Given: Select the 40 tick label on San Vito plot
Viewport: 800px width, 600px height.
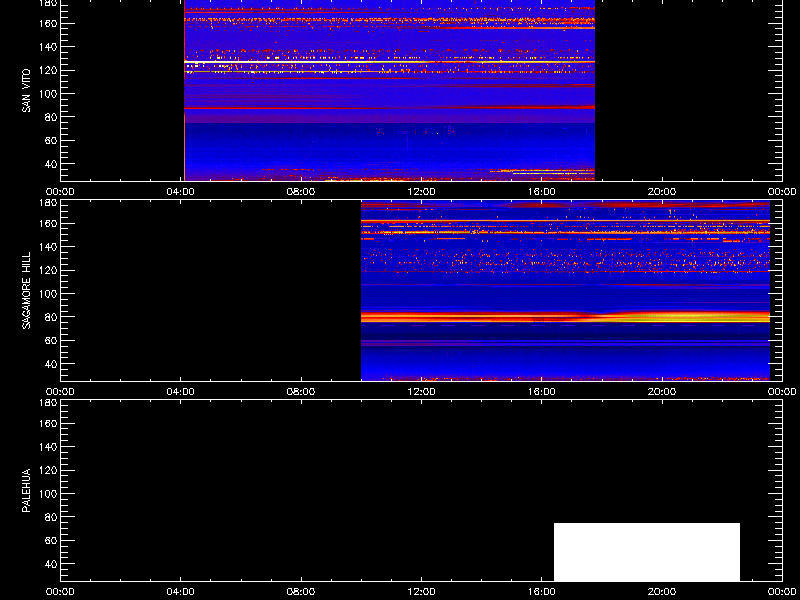Looking at the screenshot, I should [52, 164].
